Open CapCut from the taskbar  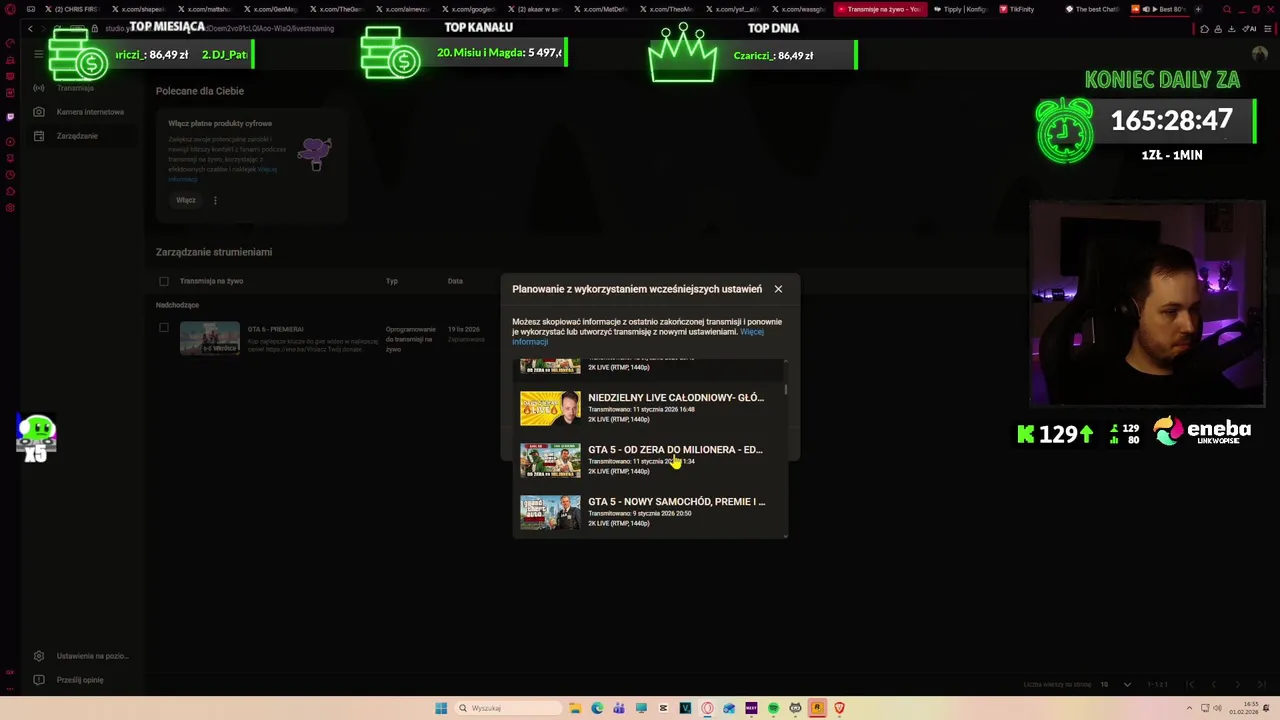663,708
